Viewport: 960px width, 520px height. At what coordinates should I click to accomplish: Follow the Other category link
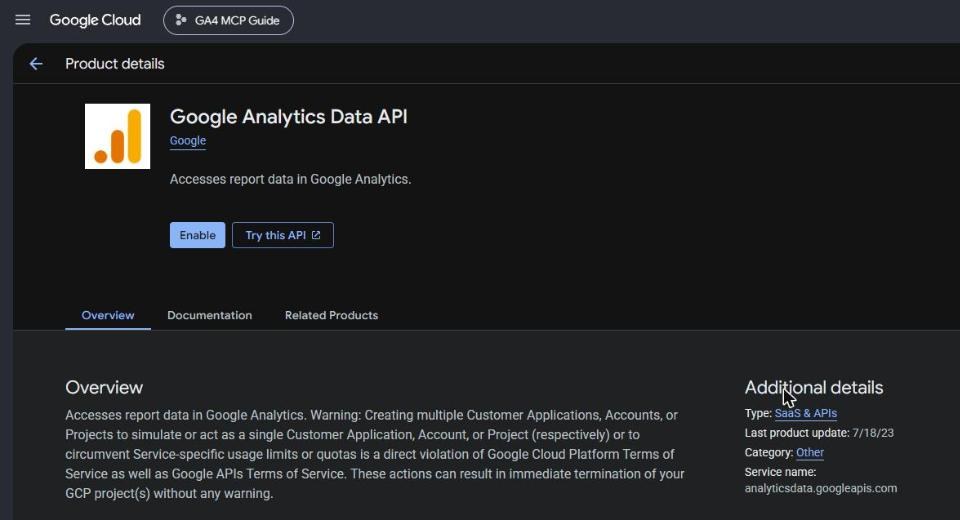point(809,453)
